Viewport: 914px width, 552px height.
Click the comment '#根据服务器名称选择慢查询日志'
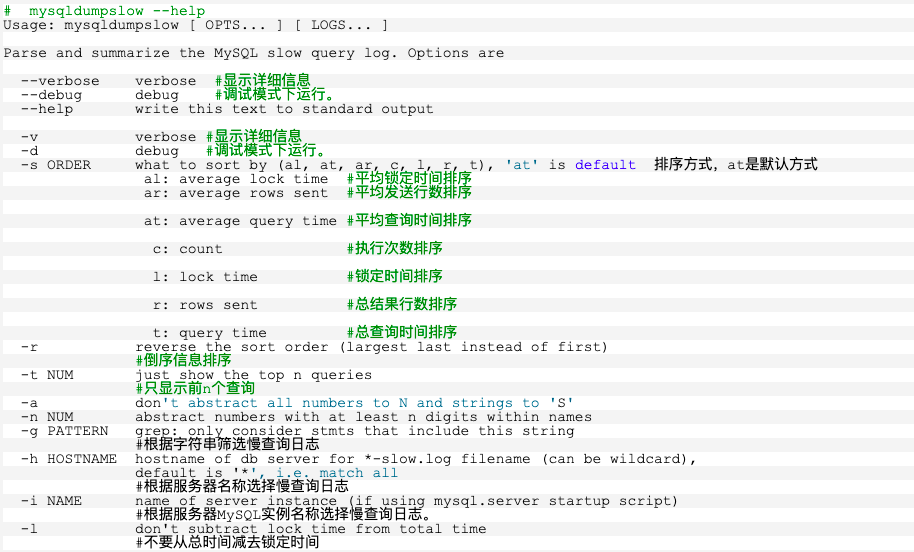click(242, 486)
